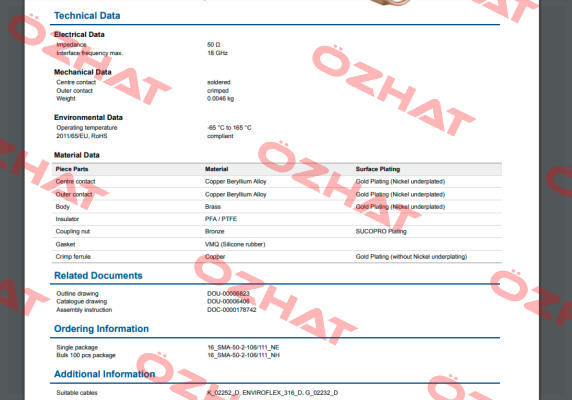Click the 18 GHz frequency value
Viewport: 572px width, 400px height.
tap(217, 53)
